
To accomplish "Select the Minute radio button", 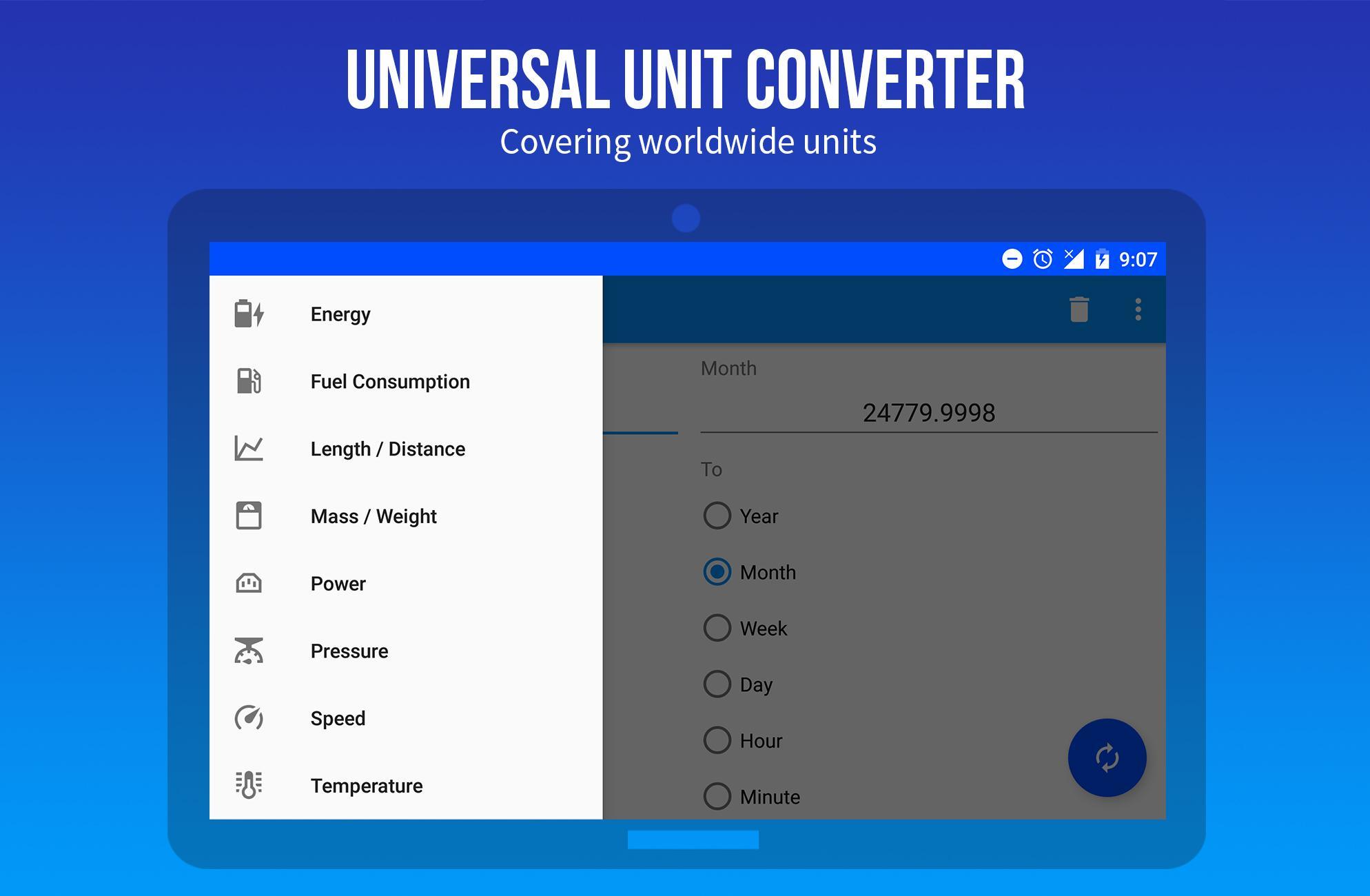I will pyautogui.click(x=717, y=796).
